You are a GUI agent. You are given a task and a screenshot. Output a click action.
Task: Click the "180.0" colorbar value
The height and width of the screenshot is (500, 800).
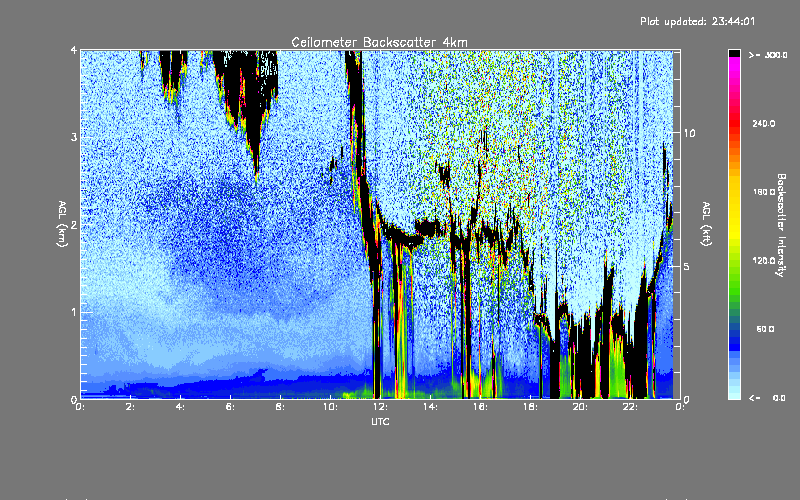click(764, 192)
